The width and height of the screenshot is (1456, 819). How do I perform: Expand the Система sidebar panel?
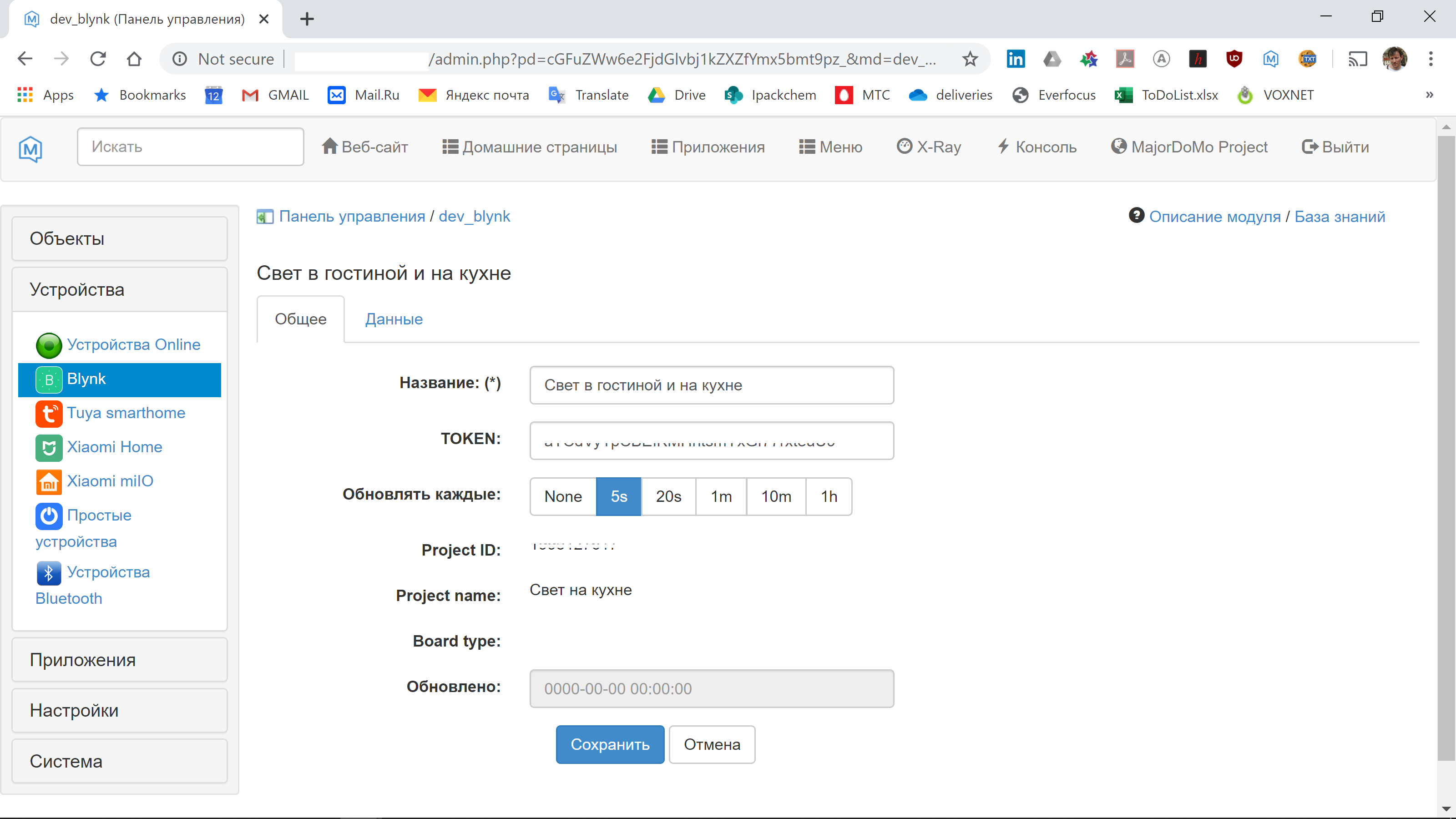click(119, 761)
